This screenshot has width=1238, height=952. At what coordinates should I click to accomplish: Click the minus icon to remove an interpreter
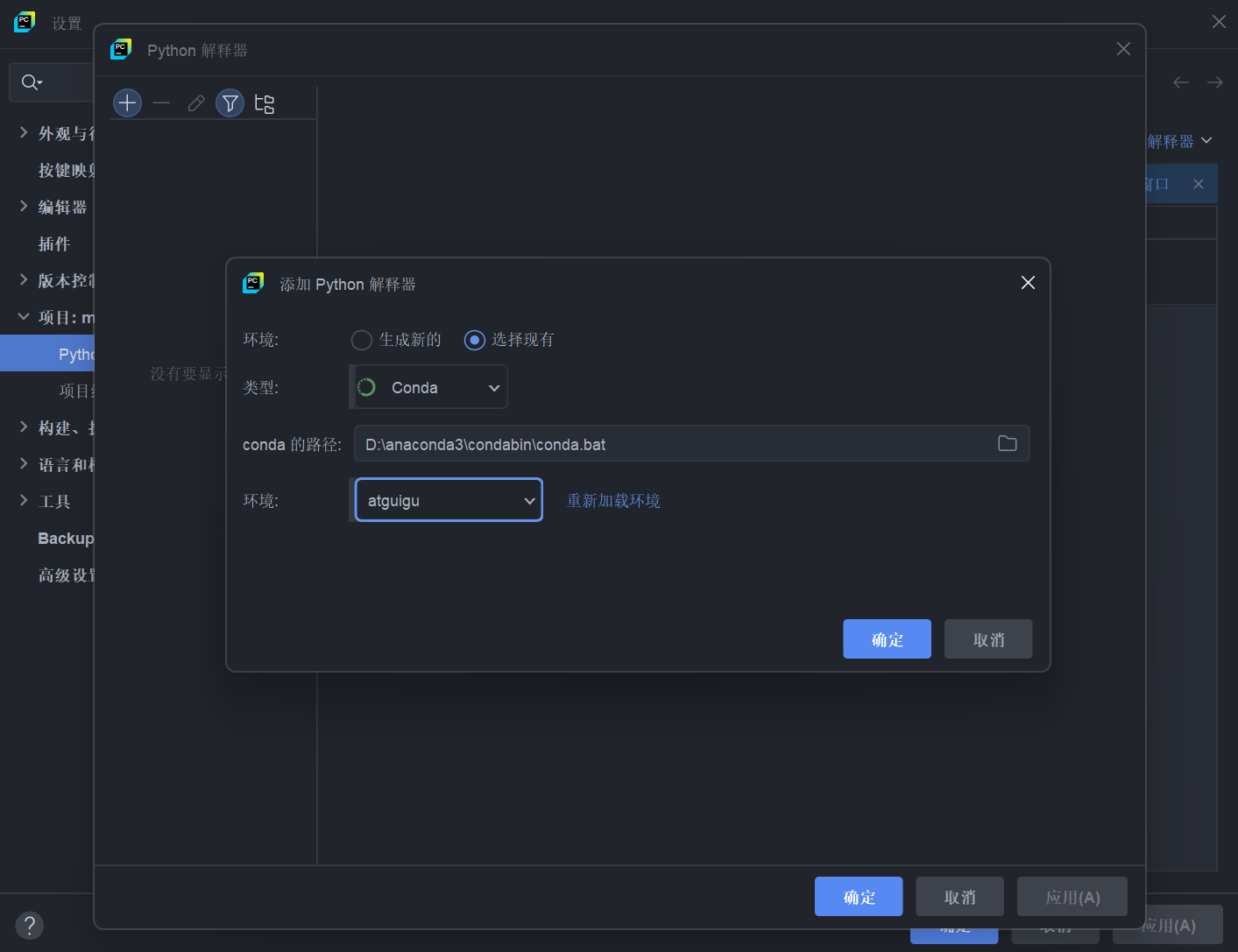coord(161,103)
